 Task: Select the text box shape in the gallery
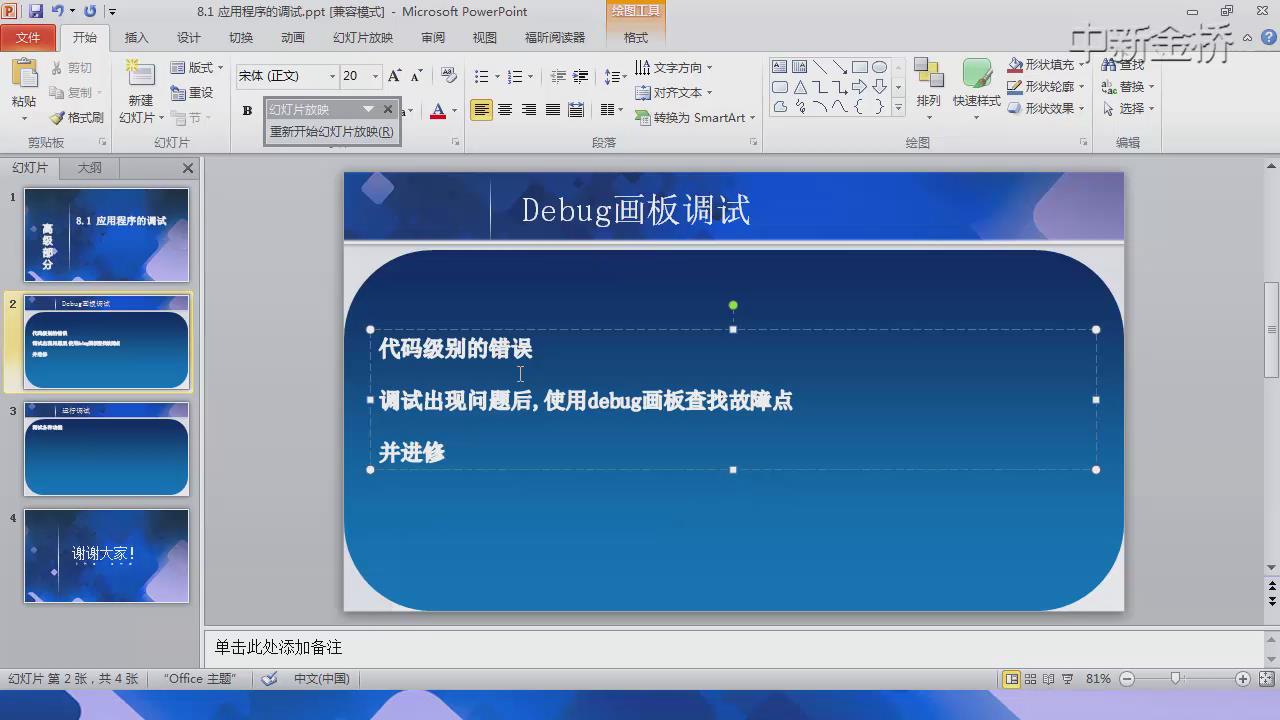(779, 67)
